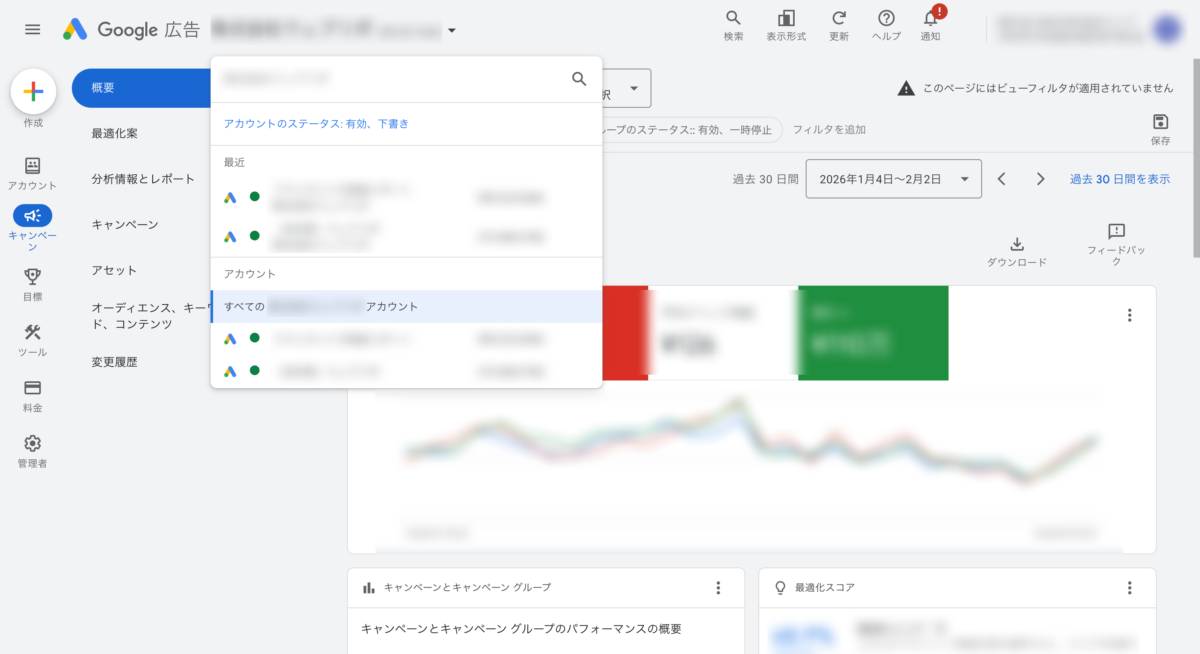Open the フィードバック feedback icon

tap(1117, 232)
